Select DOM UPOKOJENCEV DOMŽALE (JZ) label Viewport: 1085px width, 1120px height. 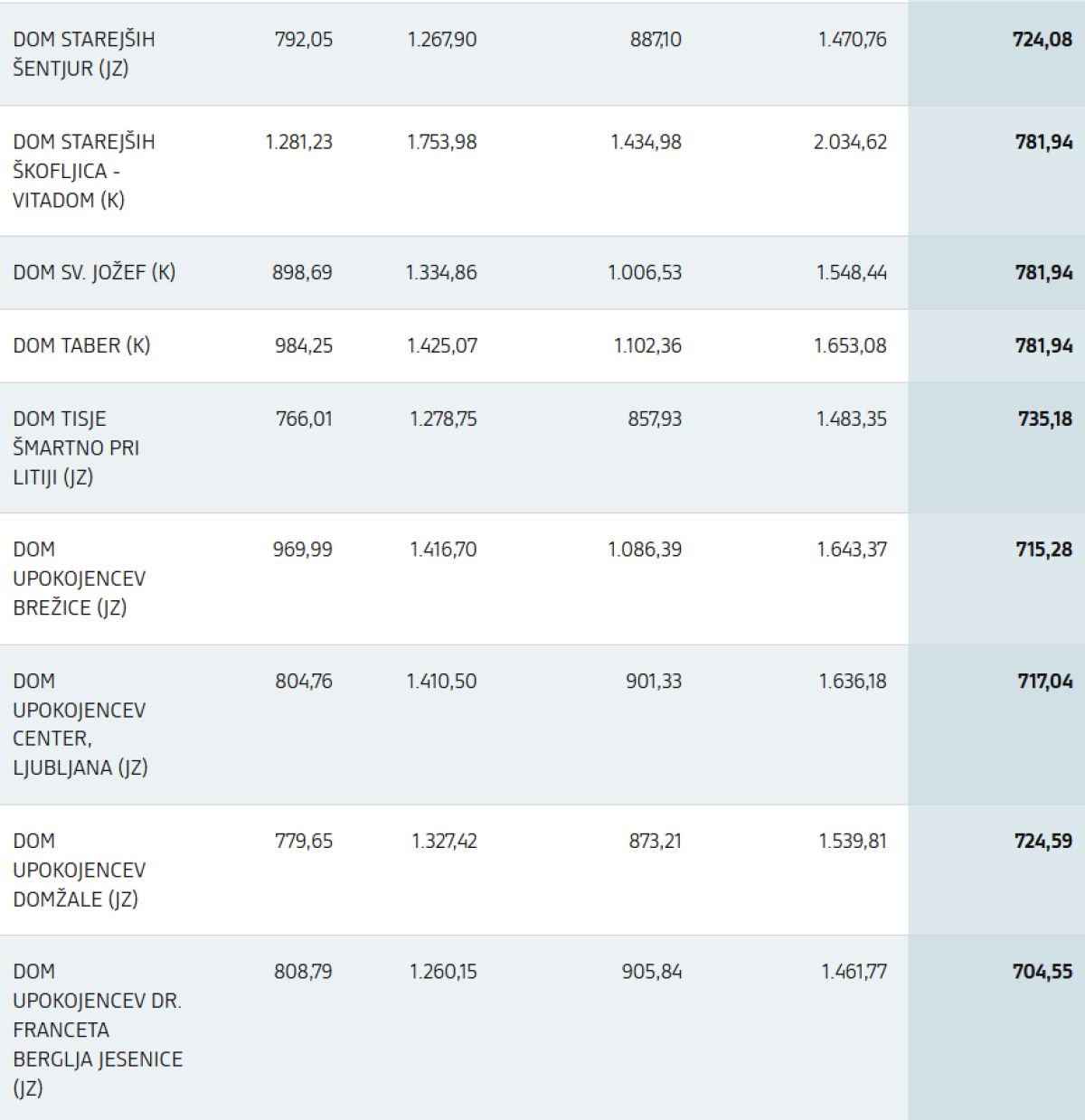point(80,870)
